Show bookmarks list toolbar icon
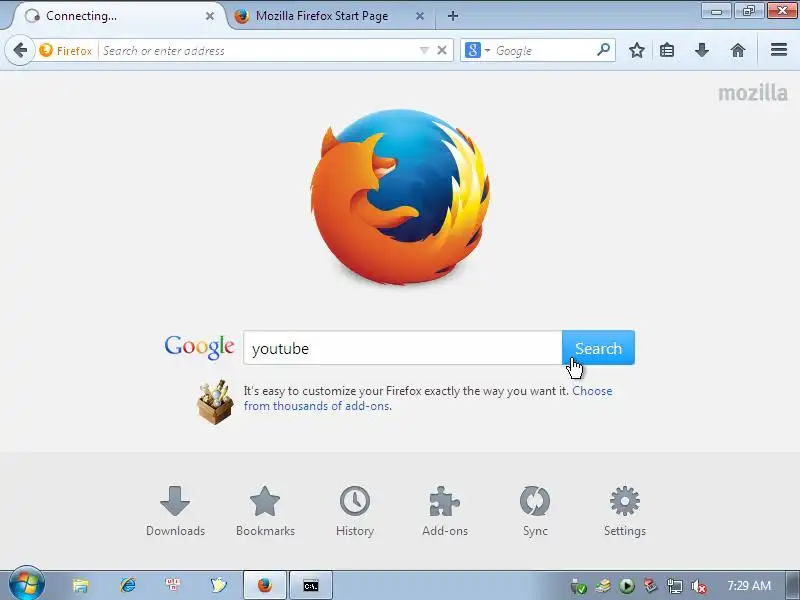The image size is (800, 600). point(667,50)
